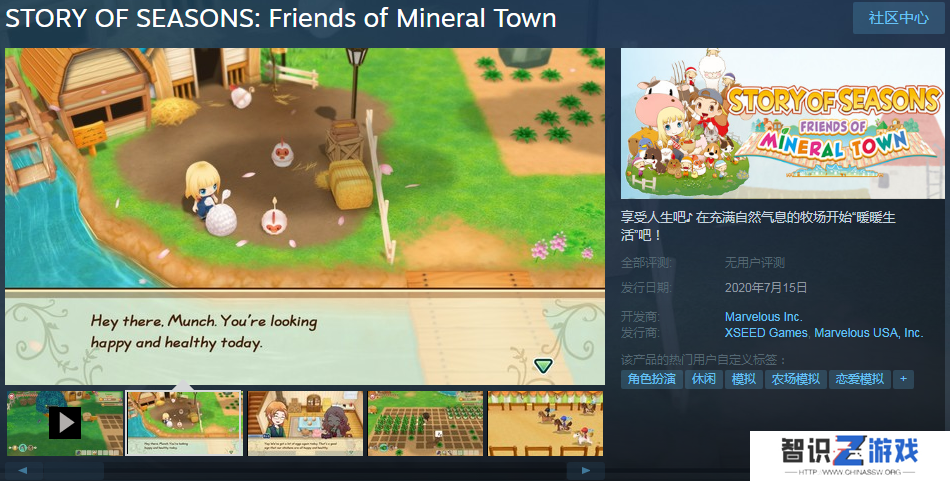Select the 角色扮演 tag
The image size is (950, 481).
[652, 379]
